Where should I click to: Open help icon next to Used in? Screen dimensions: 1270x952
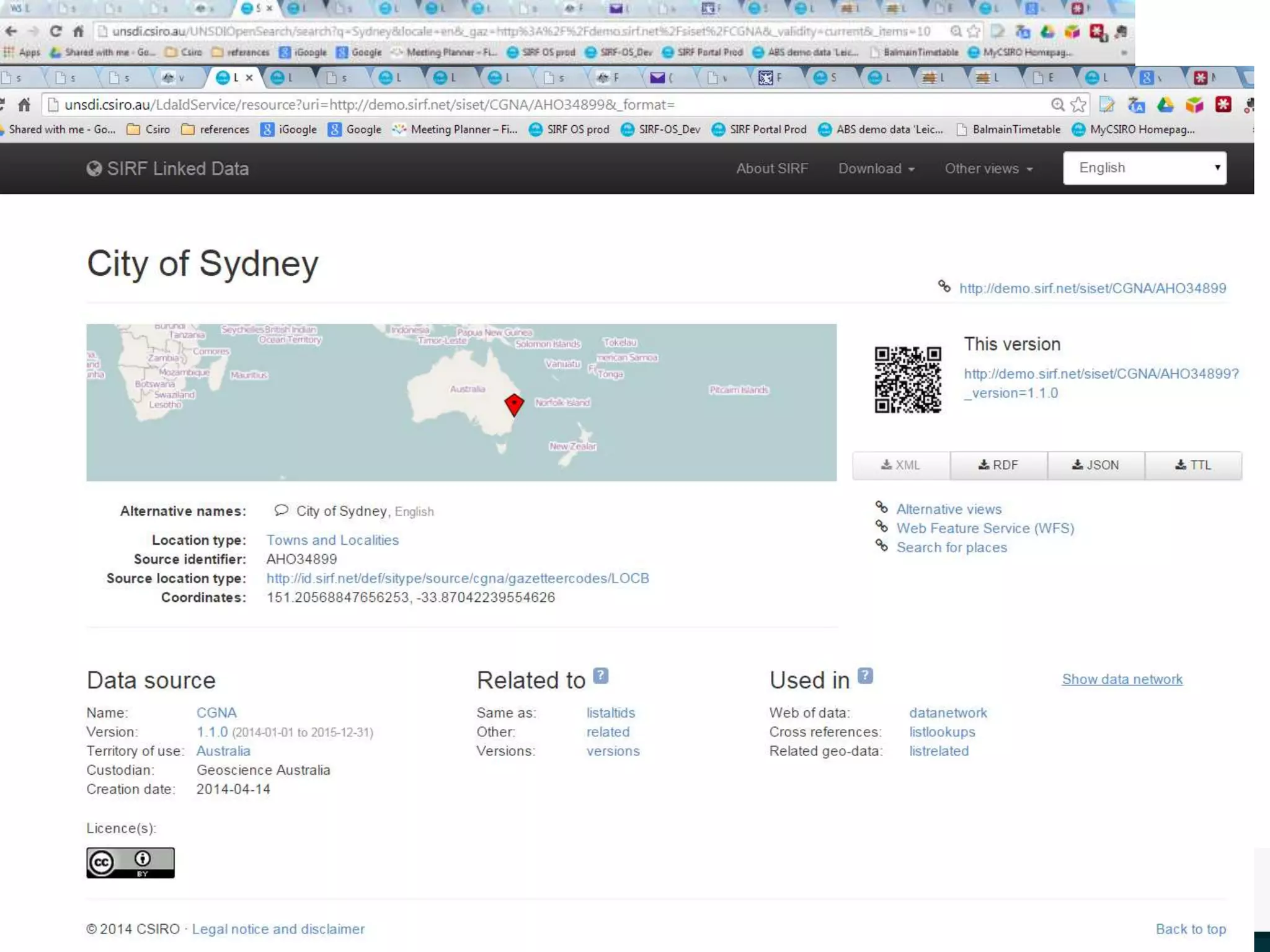865,676
